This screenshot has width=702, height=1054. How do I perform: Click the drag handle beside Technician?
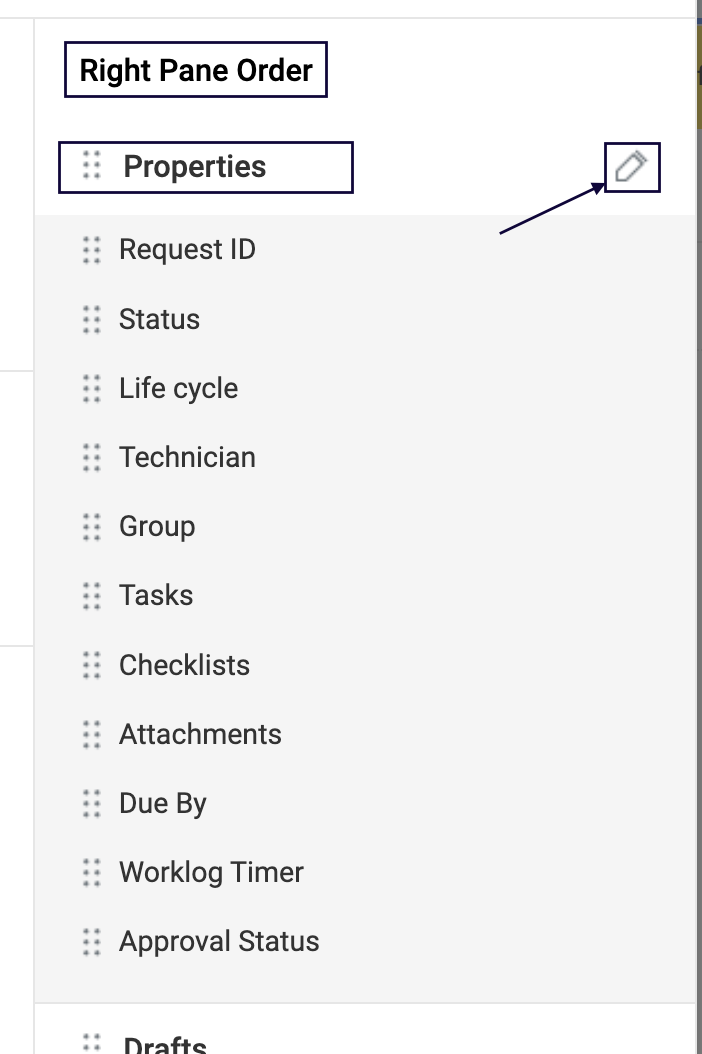tap(92, 457)
